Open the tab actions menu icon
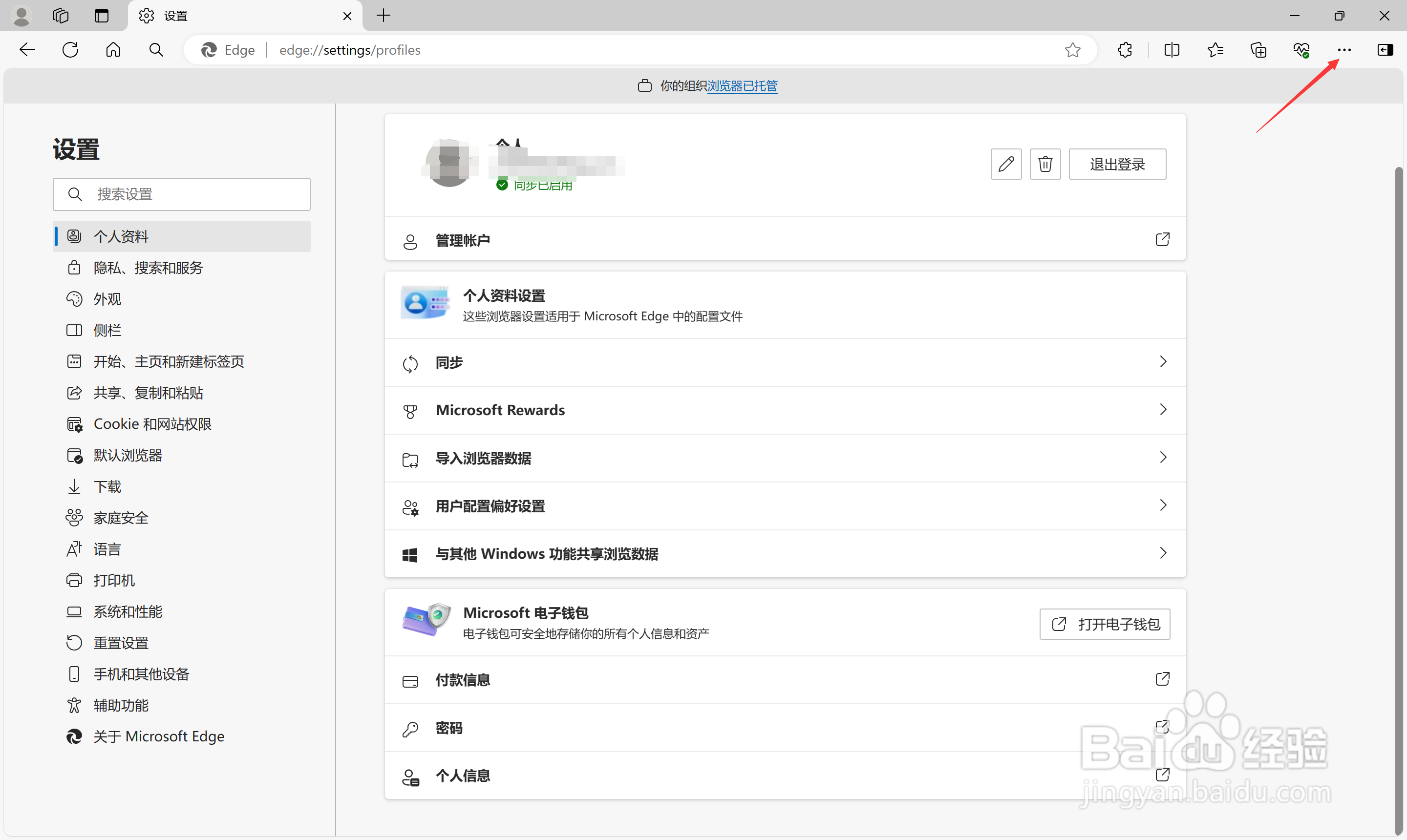Screen dimensions: 1407x840 pos(101,15)
